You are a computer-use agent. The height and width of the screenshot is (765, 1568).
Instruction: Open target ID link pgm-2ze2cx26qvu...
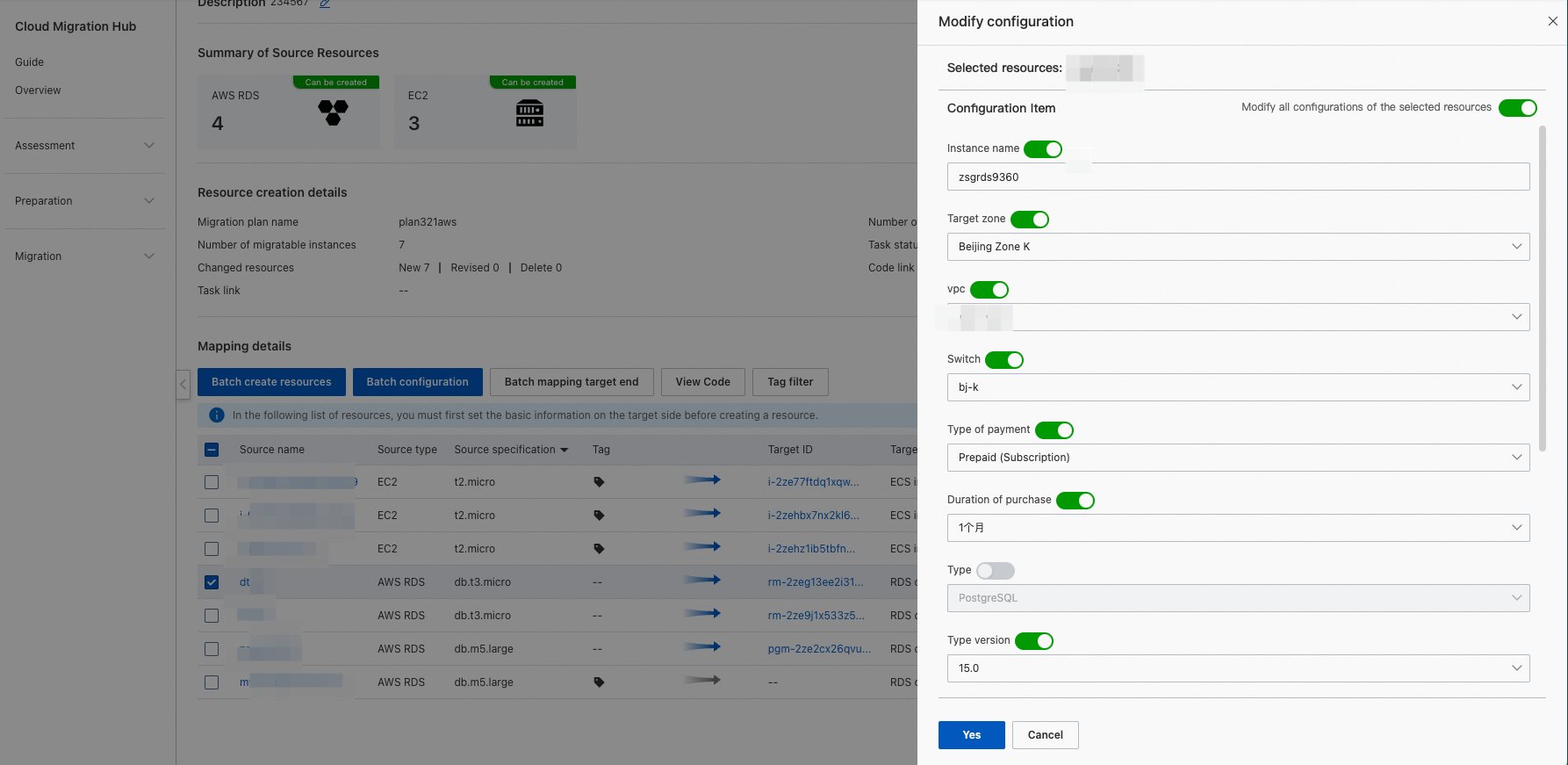(x=819, y=649)
